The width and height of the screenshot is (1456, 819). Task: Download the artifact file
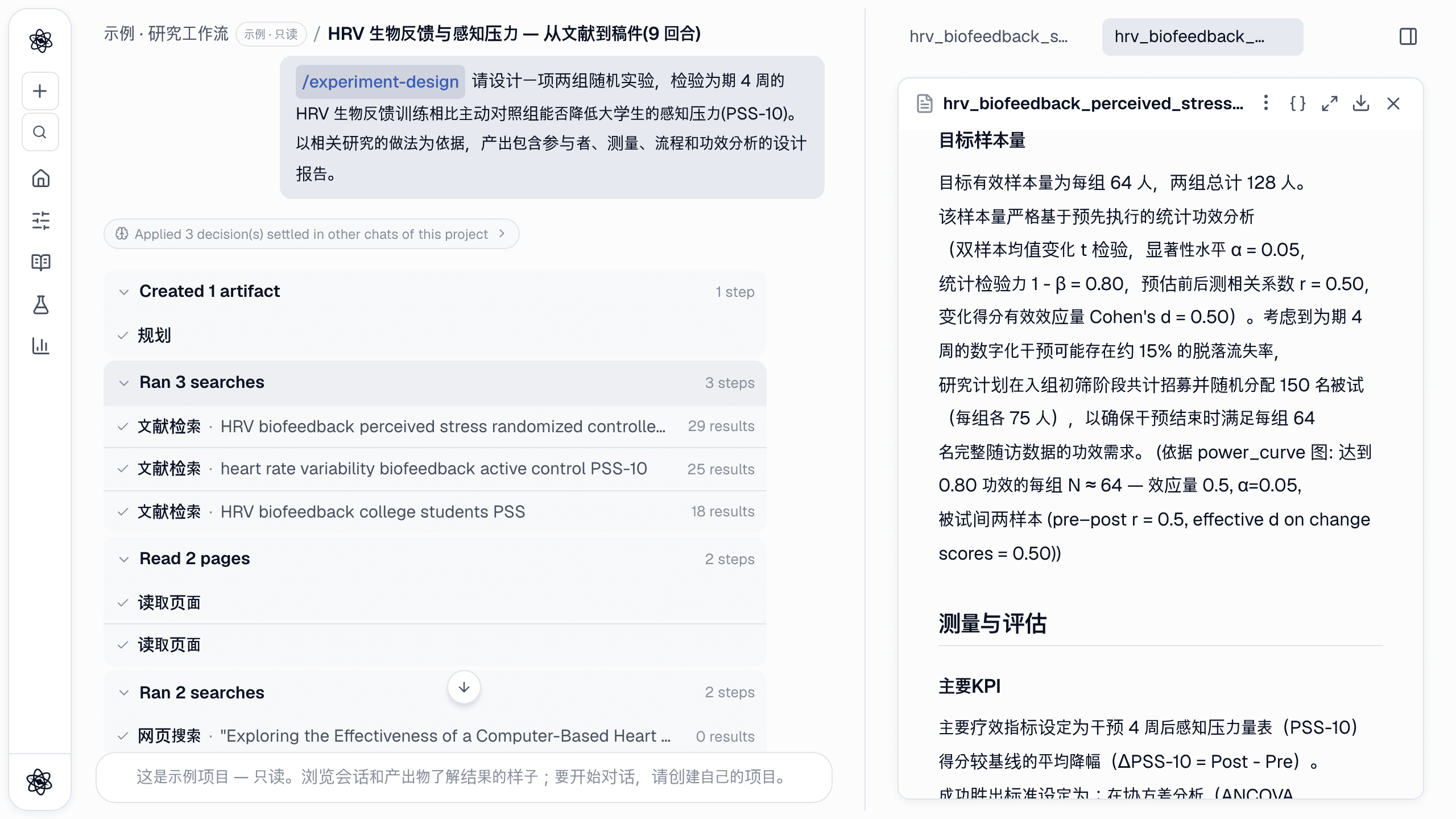(1361, 103)
